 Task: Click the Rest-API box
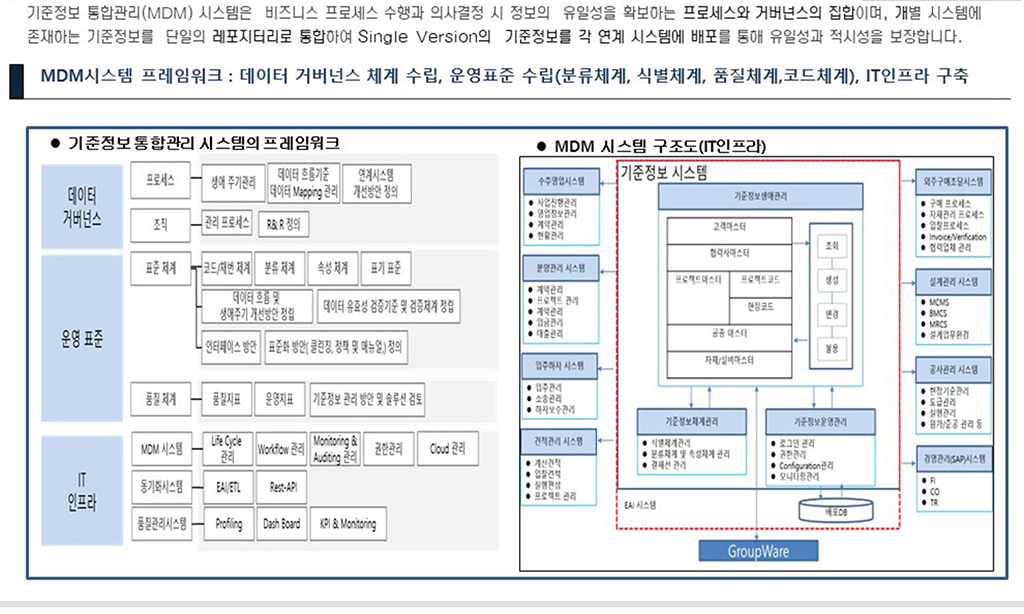click(x=283, y=487)
